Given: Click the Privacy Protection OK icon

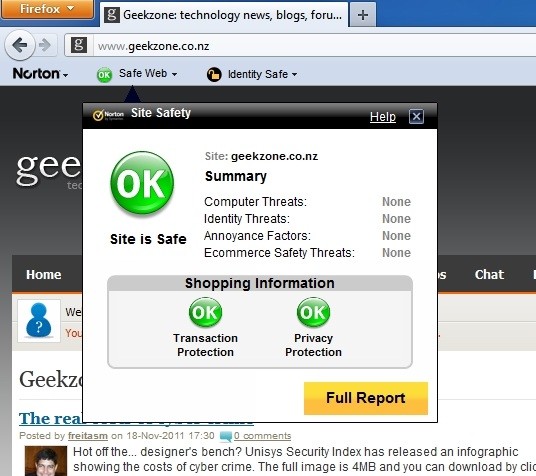Looking at the screenshot, I should pyautogui.click(x=313, y=312).
